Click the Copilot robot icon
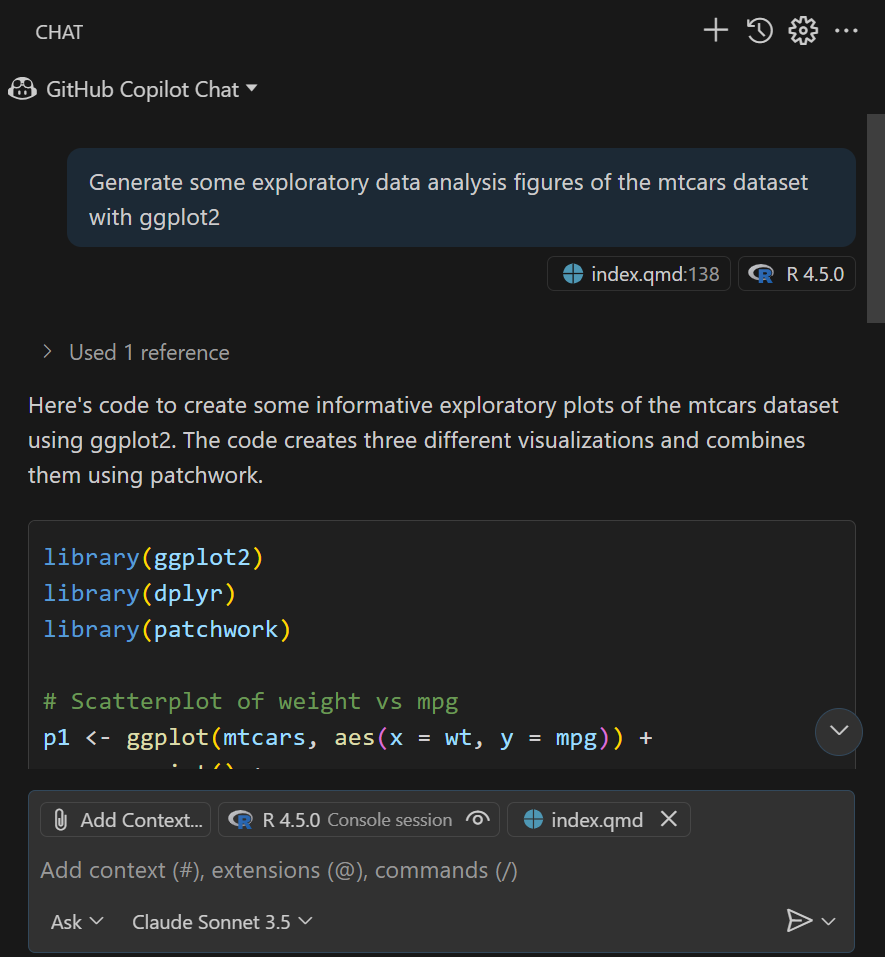The image size is (885, 957). pos(22,89)
